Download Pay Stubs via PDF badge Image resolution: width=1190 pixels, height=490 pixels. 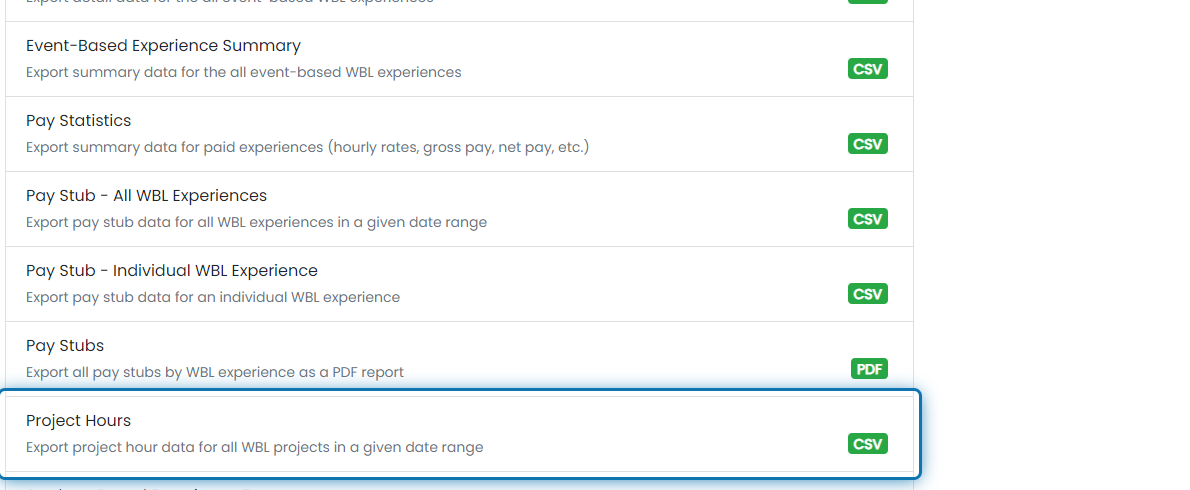tap(869, 369)
